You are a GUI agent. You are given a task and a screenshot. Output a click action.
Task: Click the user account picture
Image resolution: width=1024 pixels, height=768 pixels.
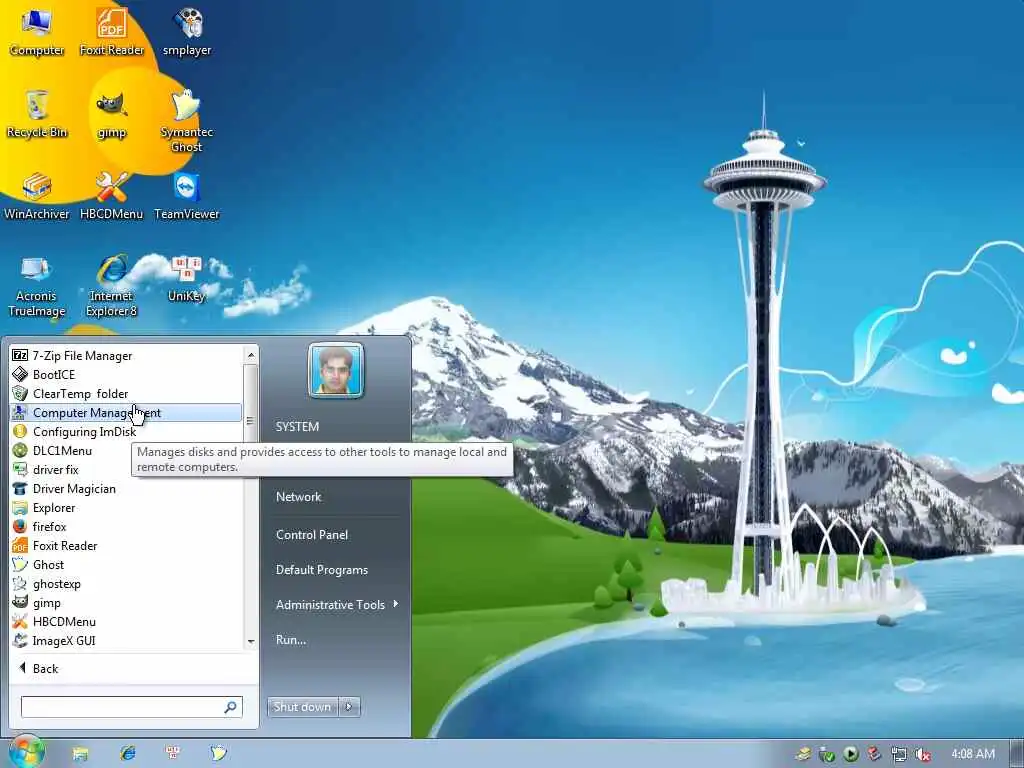[336, 370]
